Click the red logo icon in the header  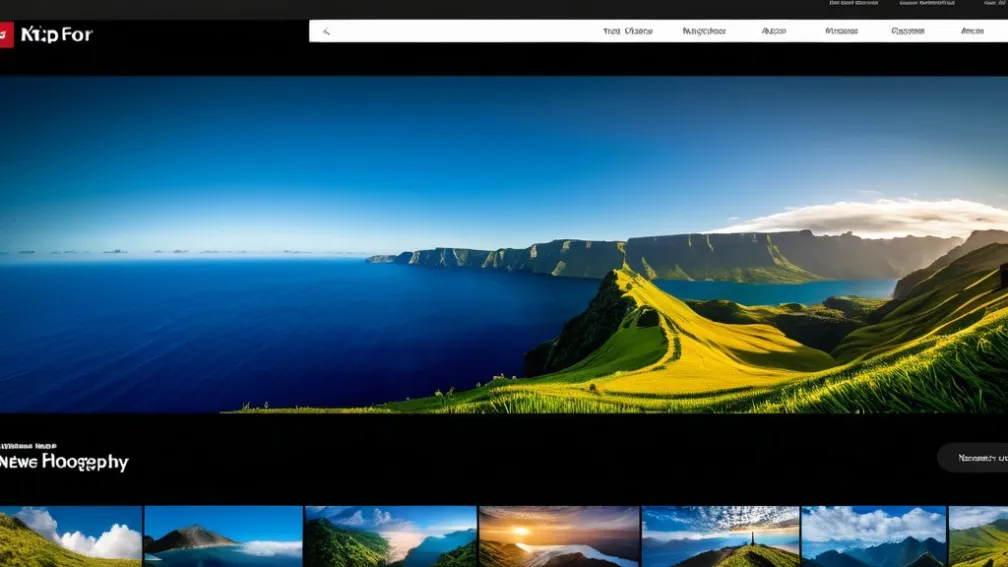pyautogui.click(x=6, y=35)
